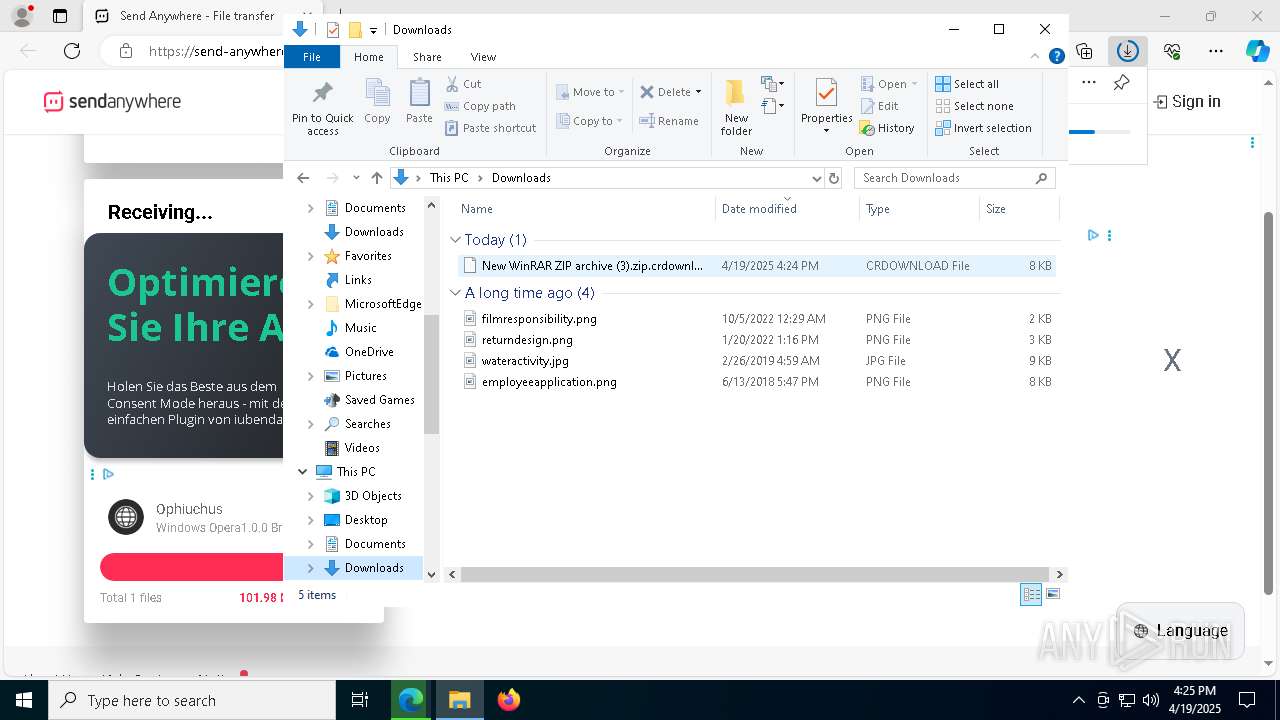This screenshot has height=720, width=1280.
Task: Click Sign in on Send Anywhere
Action: click(1186, 101)
